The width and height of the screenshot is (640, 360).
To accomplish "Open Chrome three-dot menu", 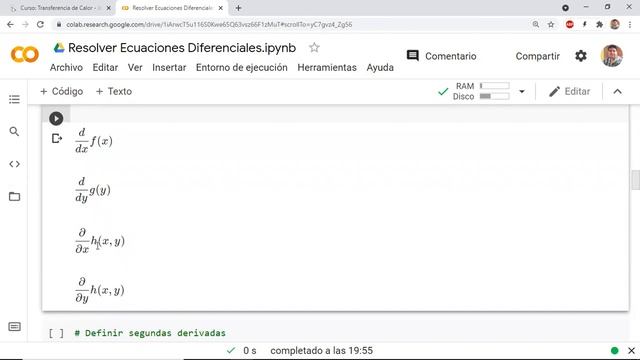I will 630,24.
